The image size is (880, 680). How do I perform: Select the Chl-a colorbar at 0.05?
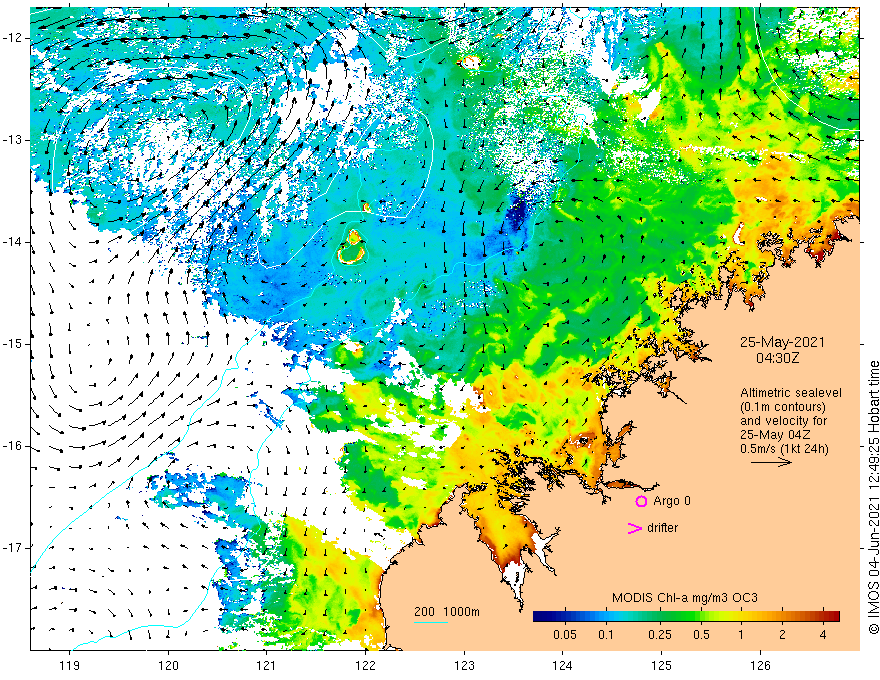click(x=565, y=616)
